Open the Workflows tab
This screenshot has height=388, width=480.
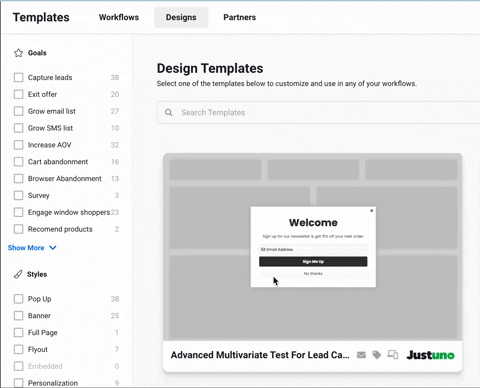click(x=119, y=17)
